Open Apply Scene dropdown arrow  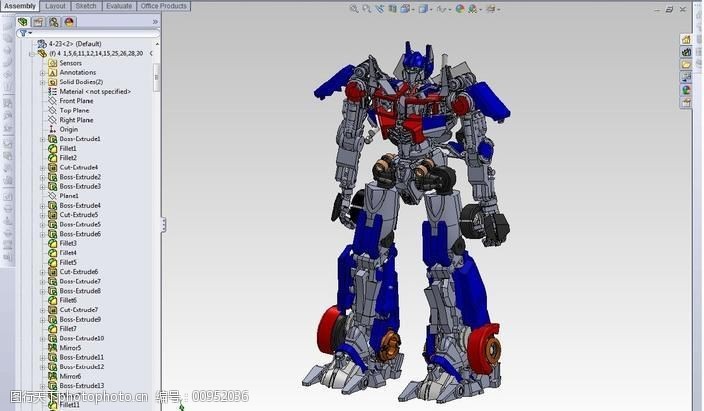pyautogui.click(x=480, y=9)
